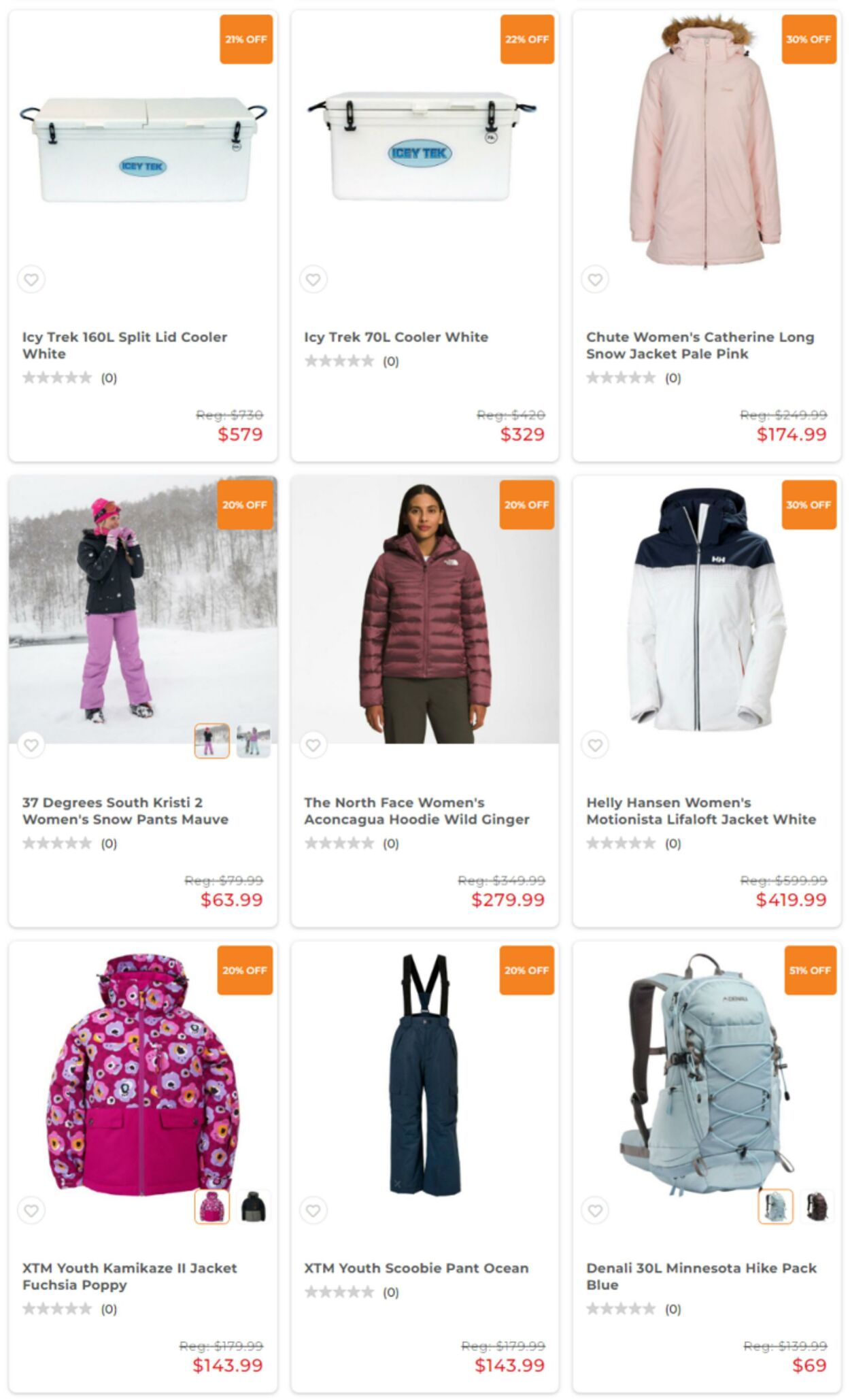View the North Face Aconcagua Hoodie image
Screen dimensions: 850x1400
point(425,610)
